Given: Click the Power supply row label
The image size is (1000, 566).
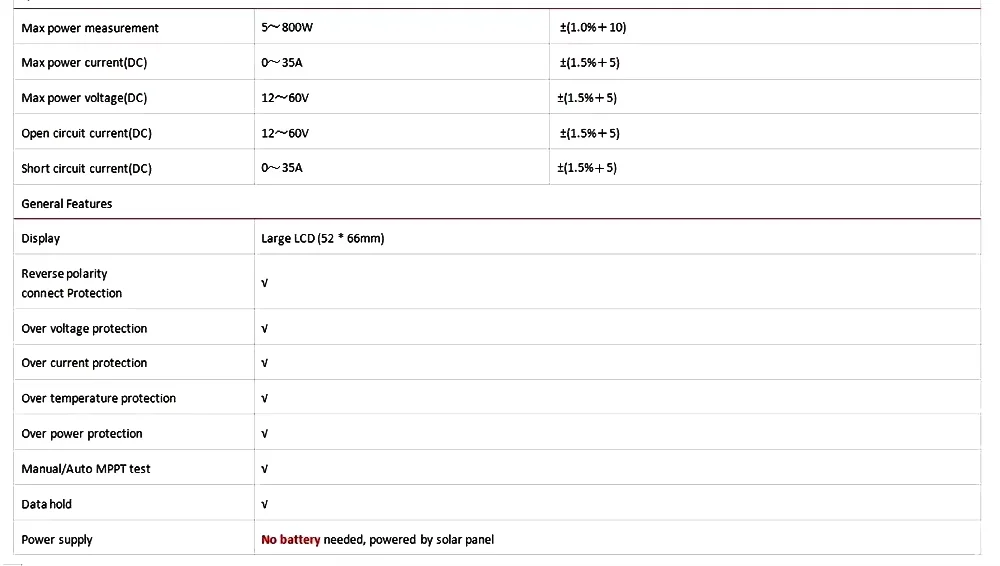Looking at the screenshot, I should coord(57,540).
